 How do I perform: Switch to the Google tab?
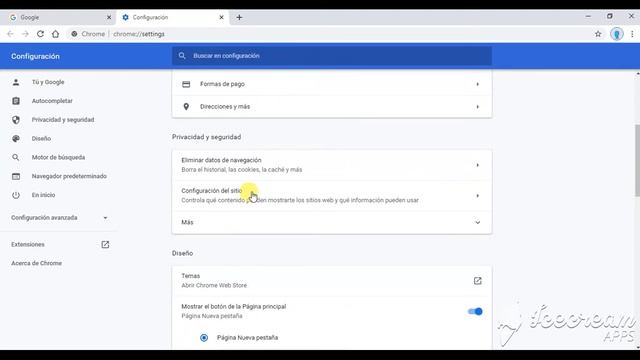(x=58, y=17)
